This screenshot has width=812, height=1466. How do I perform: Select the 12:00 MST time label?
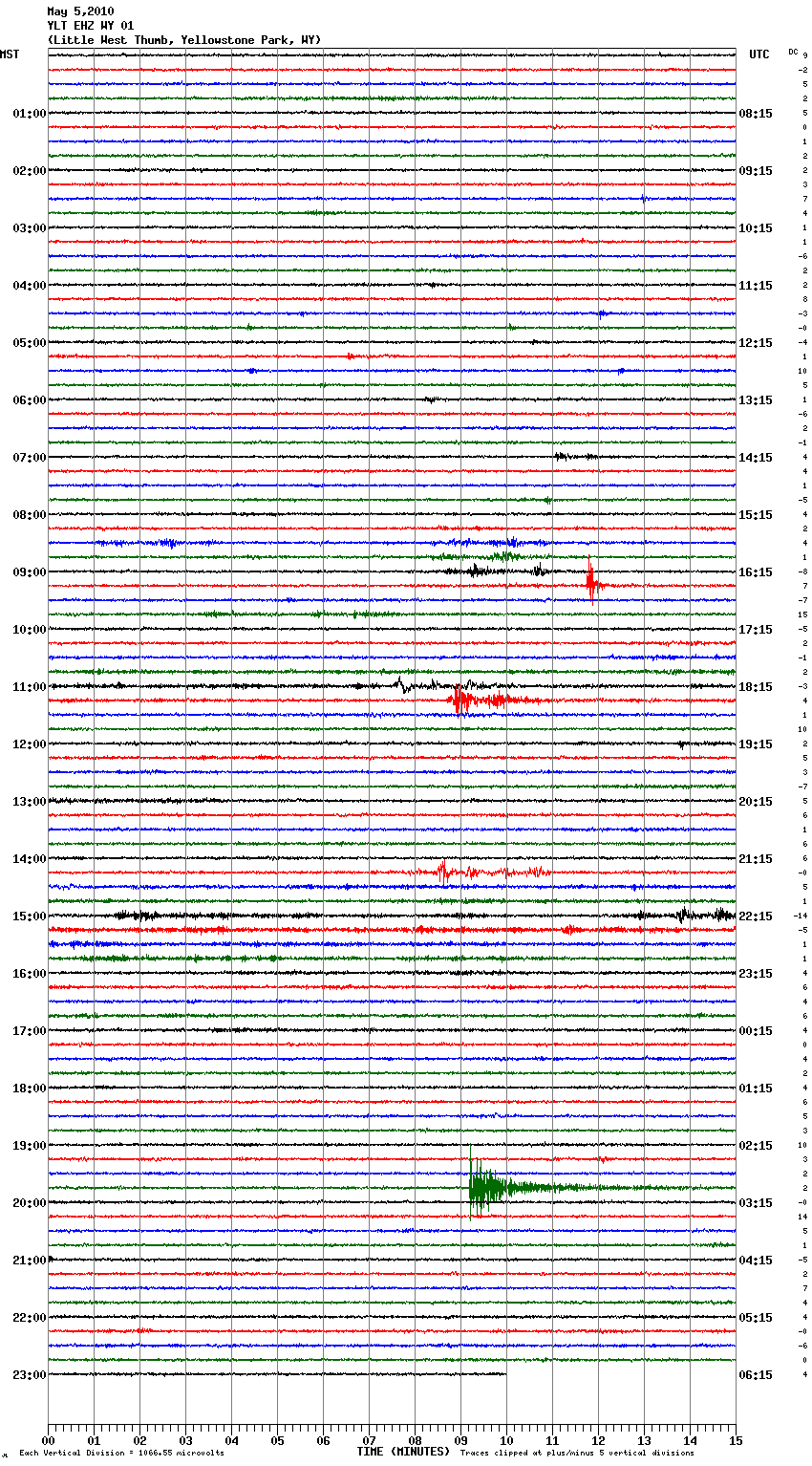click(x=30, y=744)
